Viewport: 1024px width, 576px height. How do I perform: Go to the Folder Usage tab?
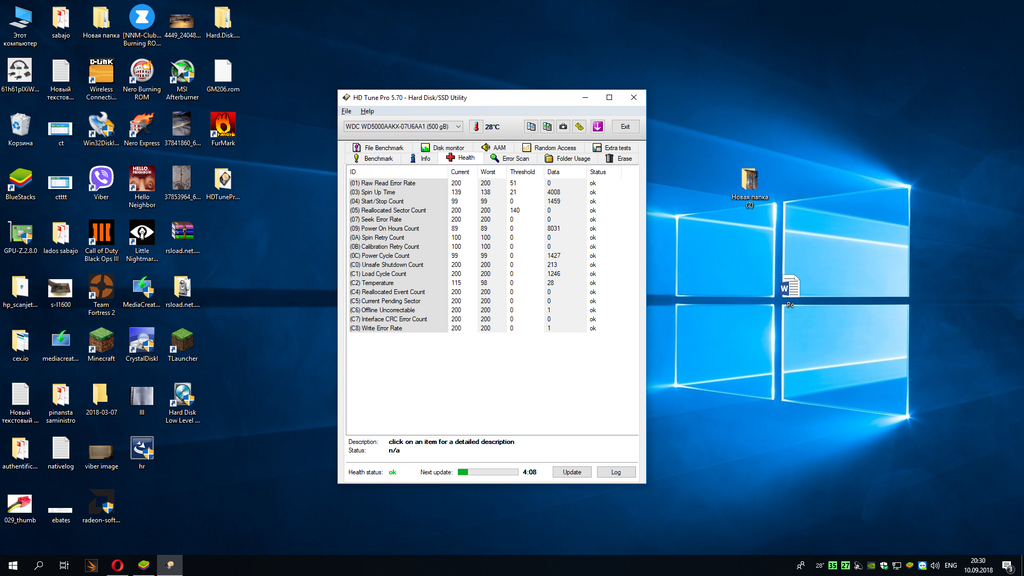pyautogui.click(x=567, y=158)
